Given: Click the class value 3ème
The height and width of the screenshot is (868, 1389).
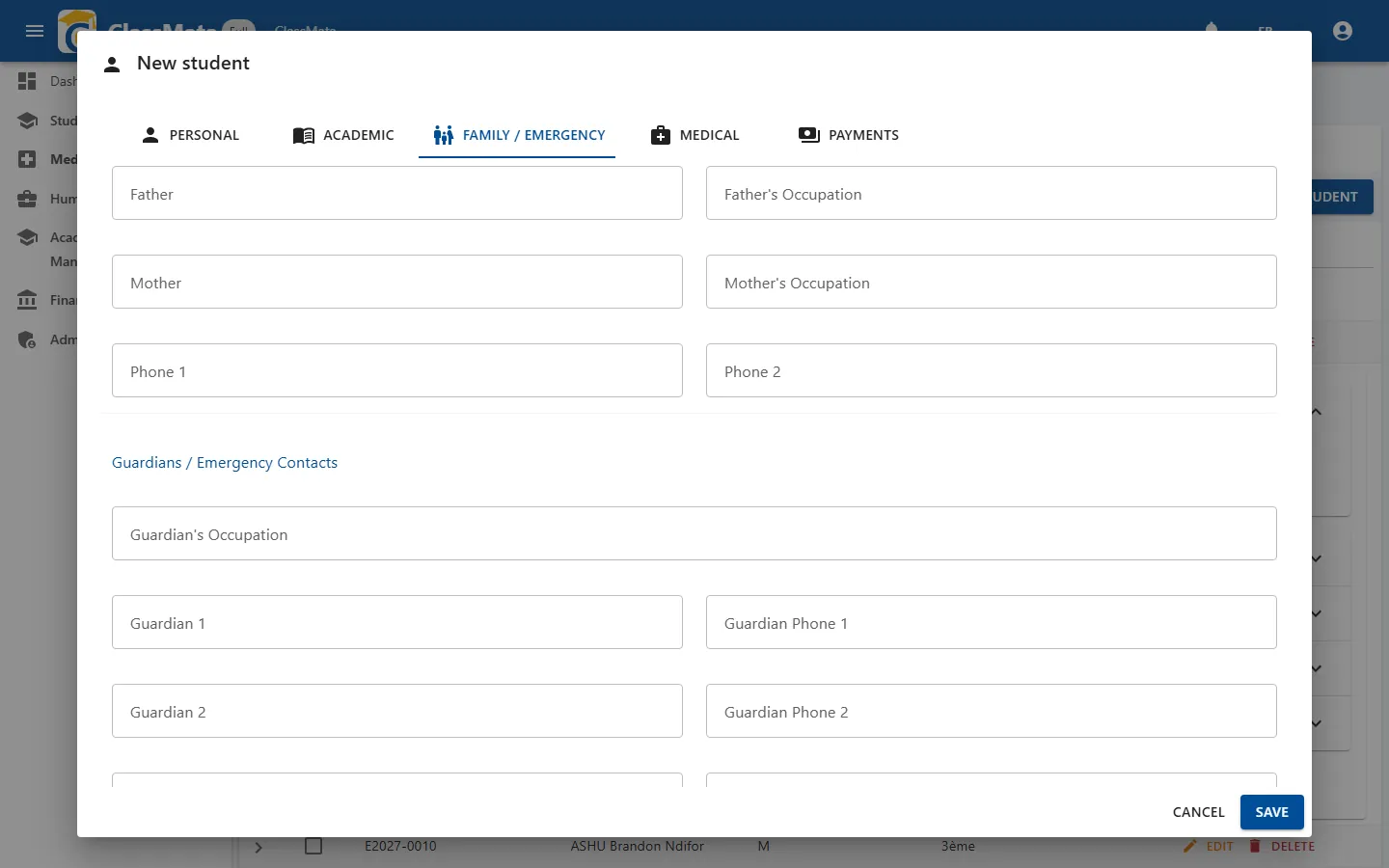Looking at the screenshot, I should point(958,846).
